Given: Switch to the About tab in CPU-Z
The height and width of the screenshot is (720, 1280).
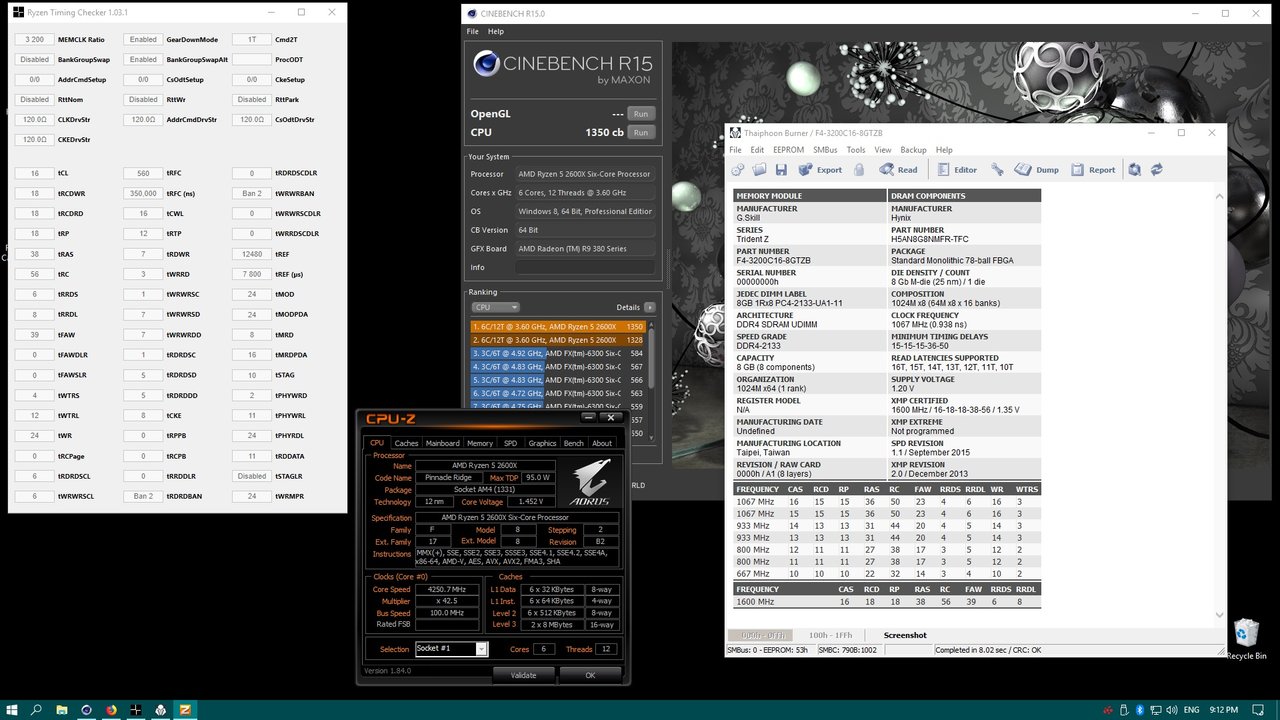Looking at the screenshot, I should point(602,443).
